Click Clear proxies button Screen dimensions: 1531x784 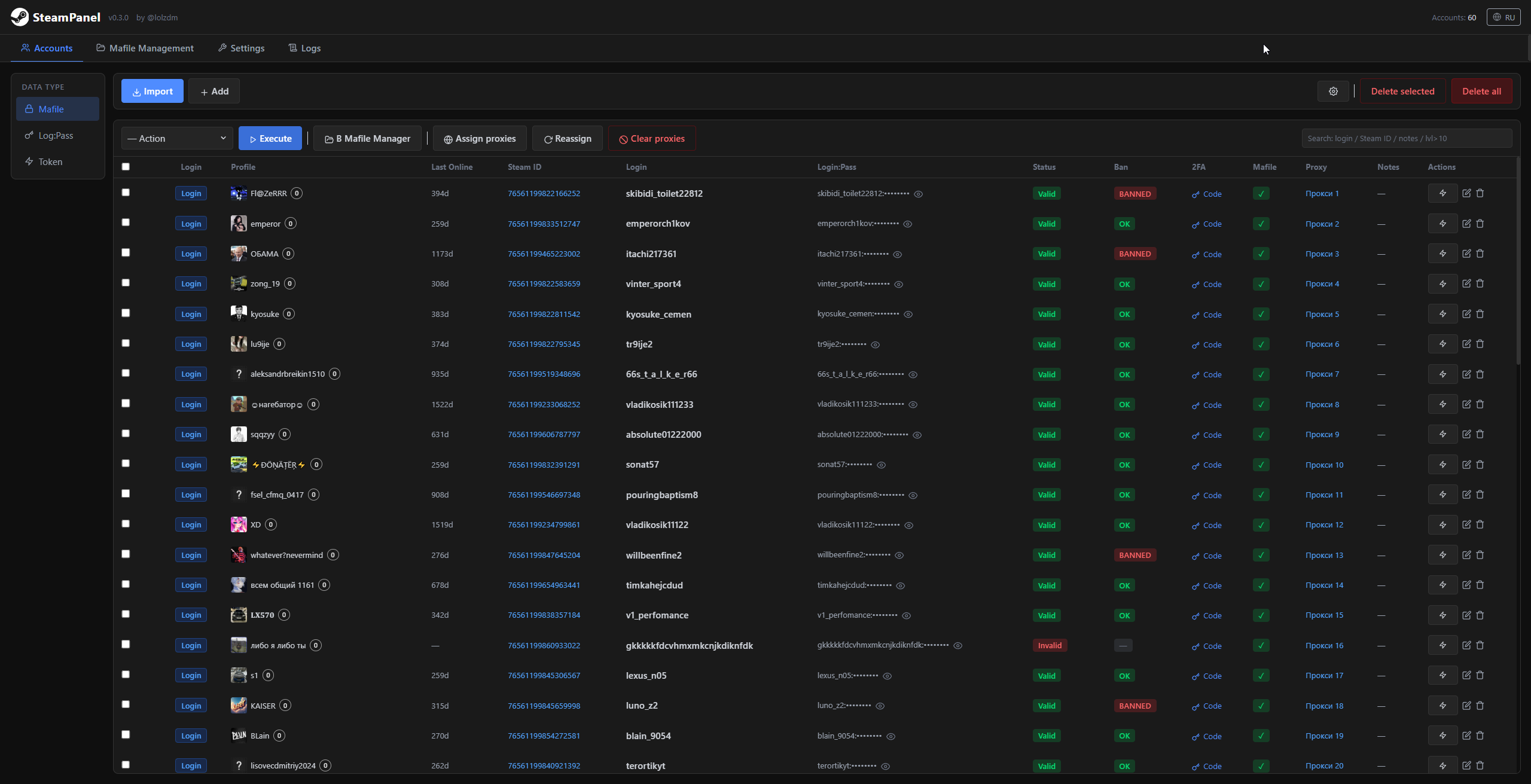pos(652,138)
